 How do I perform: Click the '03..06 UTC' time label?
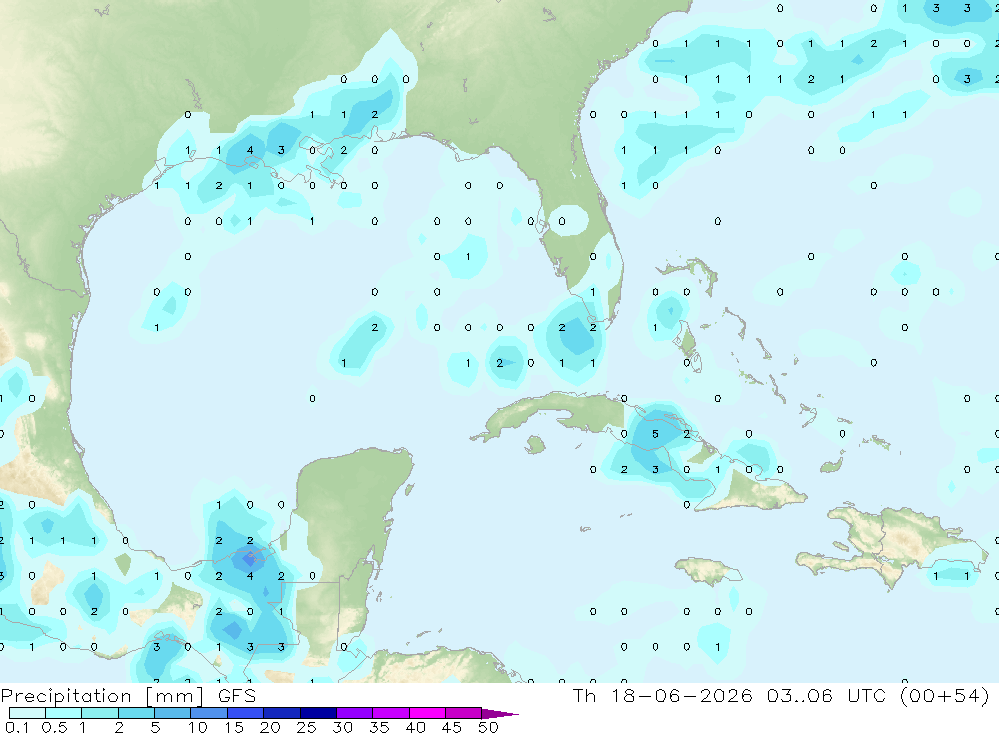826,695
